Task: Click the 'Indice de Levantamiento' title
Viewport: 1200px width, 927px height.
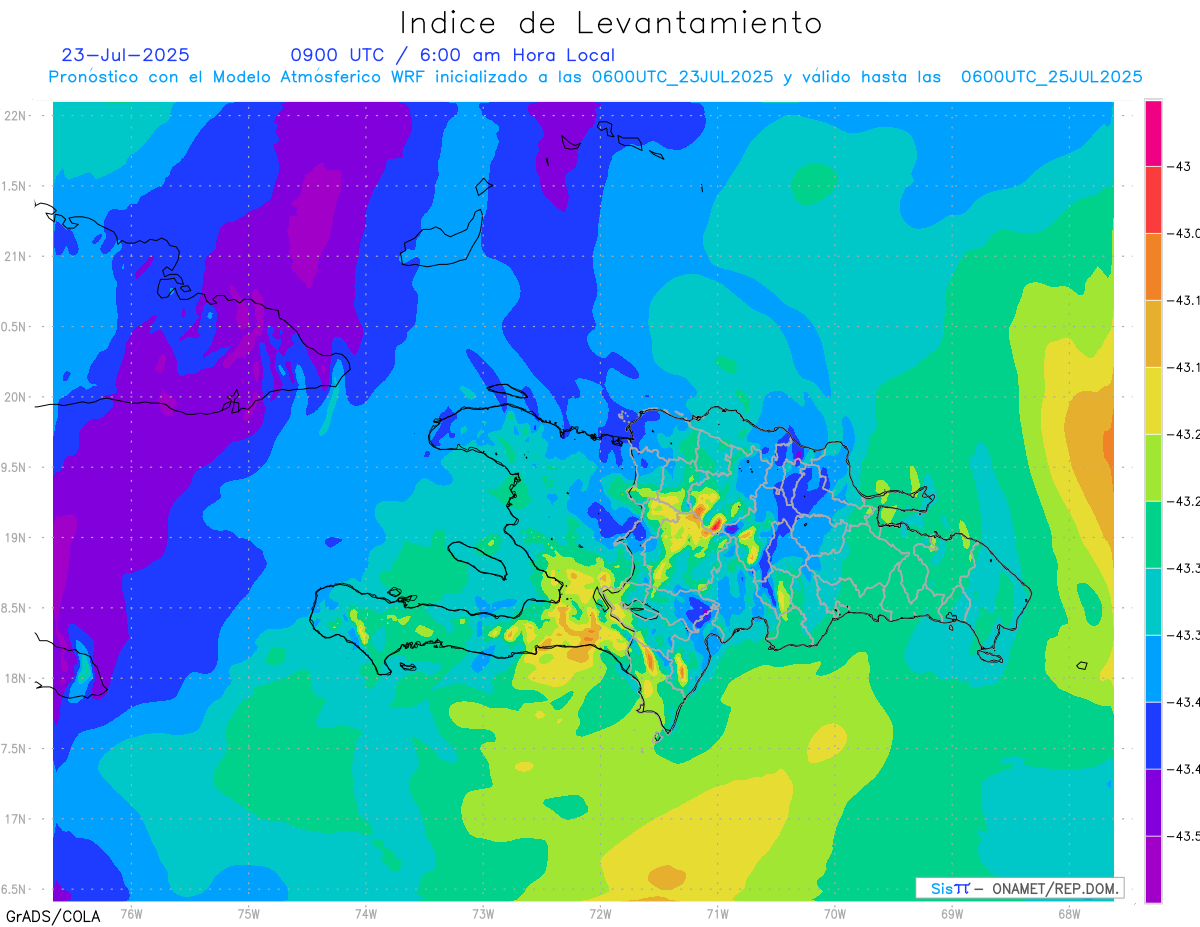Action: coord(610,22)
